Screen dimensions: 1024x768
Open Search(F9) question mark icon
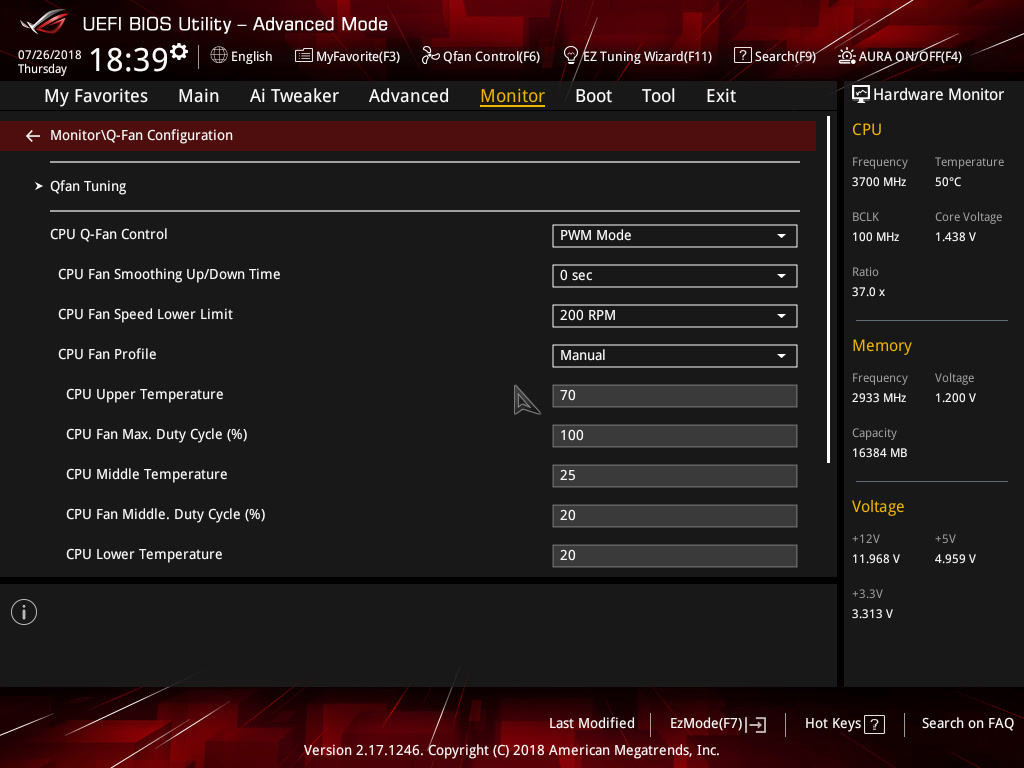pyautogui.click(x=742, y=56)
